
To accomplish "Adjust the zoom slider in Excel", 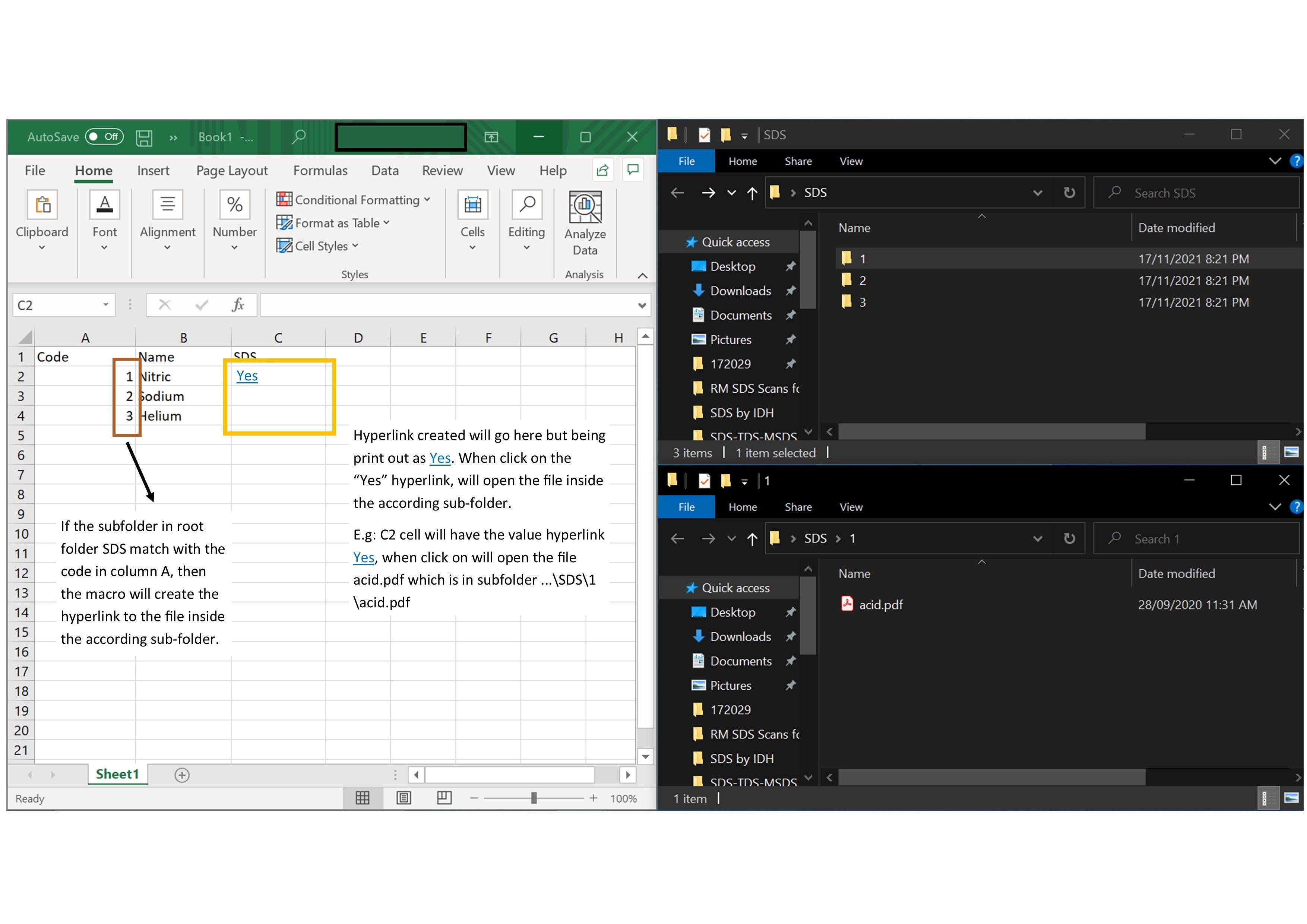I will click(534, 798).
